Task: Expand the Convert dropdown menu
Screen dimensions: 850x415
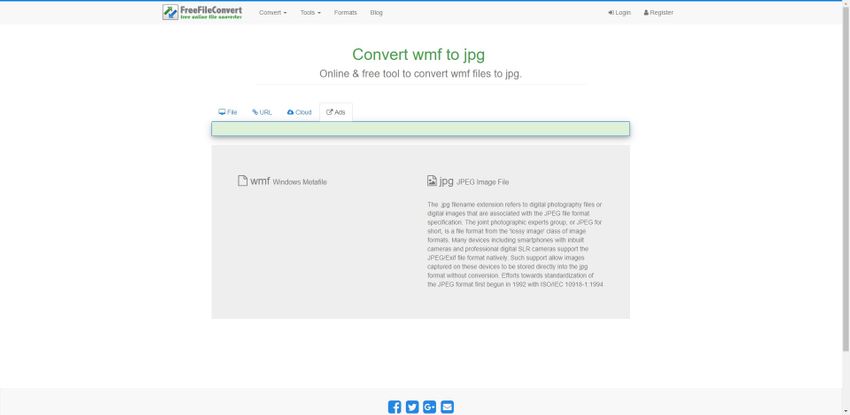Action: point(272,13)
